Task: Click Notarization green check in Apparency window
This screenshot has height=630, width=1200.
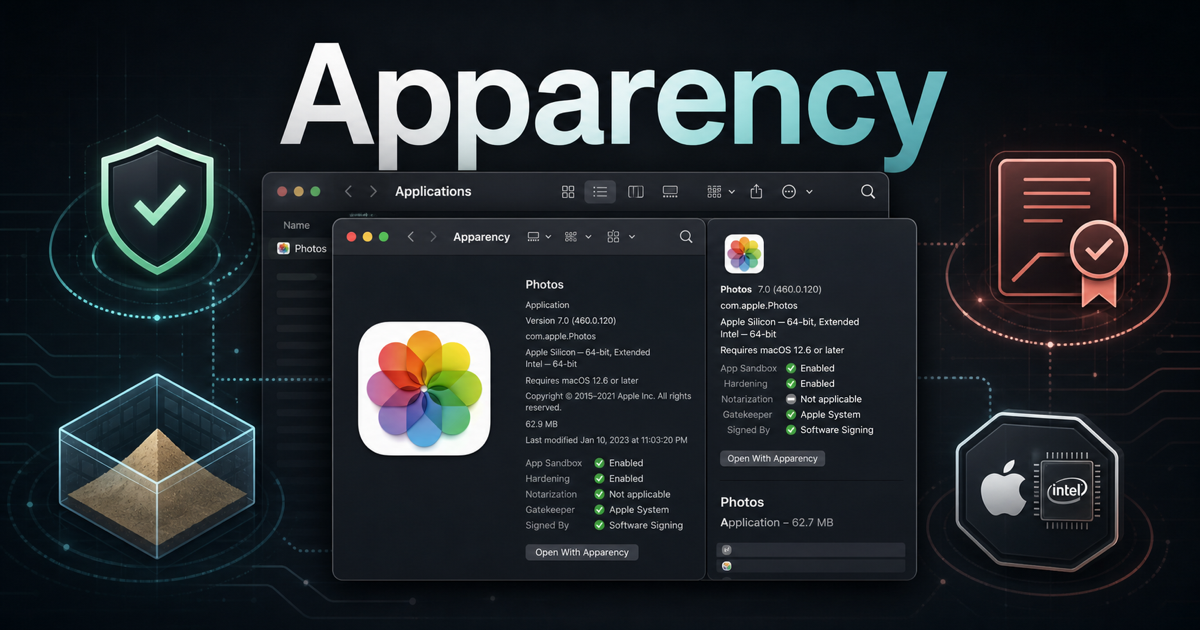Action: pyautogui.click(x=599, y=494)
